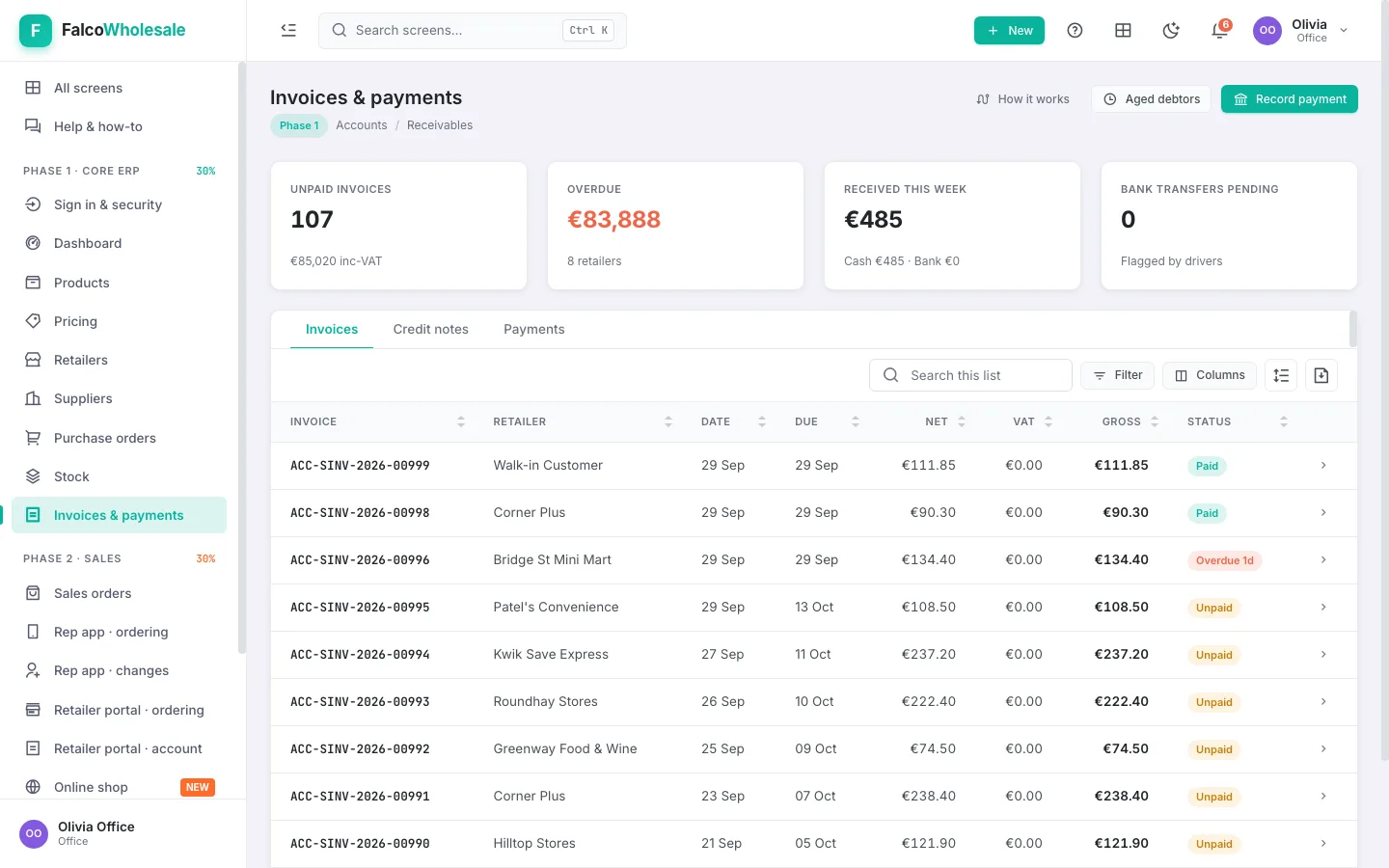Expand row chevron for ACC-SINV-2026-00999
The image size is (1389, 868).
tap(1323, 466)
